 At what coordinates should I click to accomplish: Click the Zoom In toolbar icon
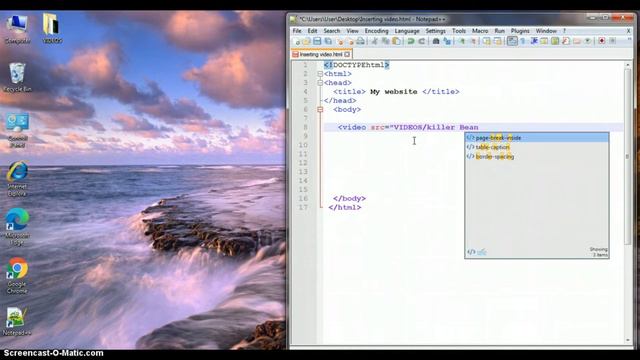(462, 41)
